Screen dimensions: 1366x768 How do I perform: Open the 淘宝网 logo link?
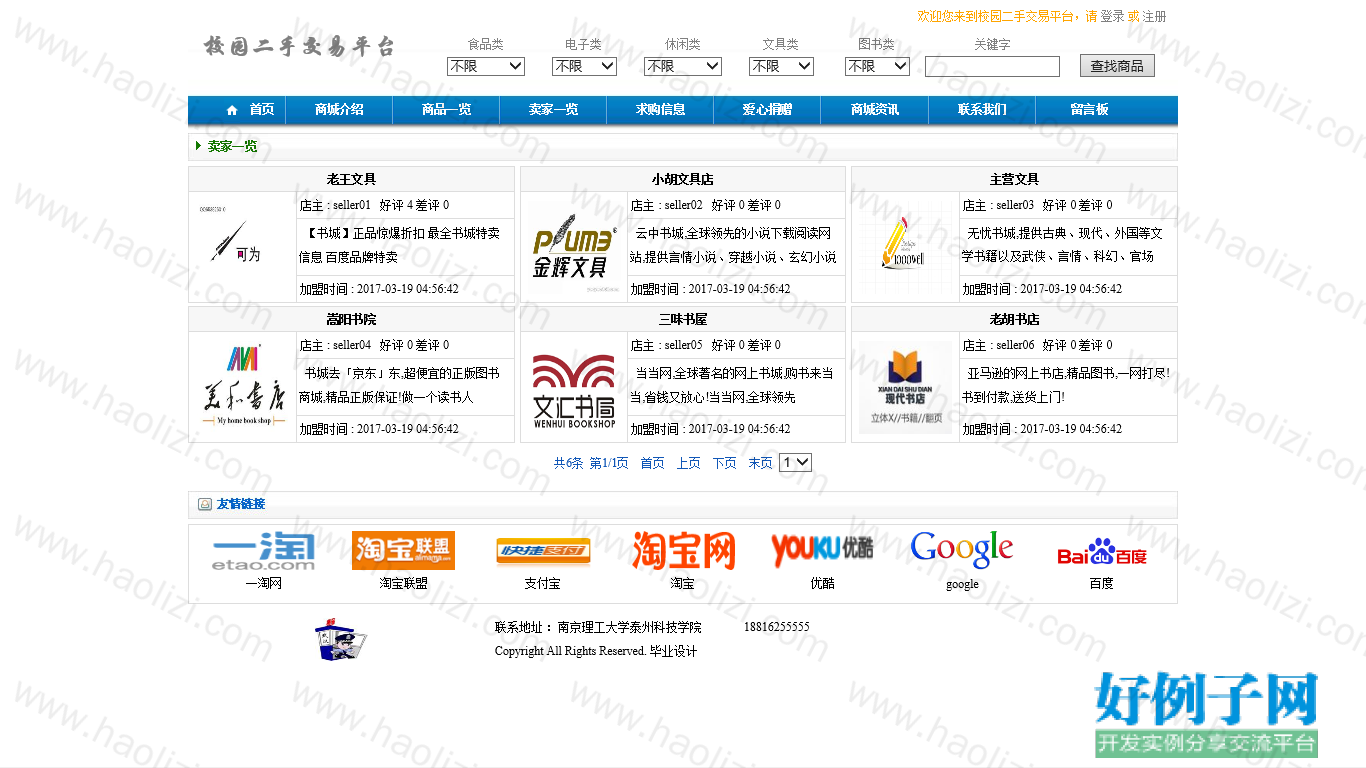(x=683, y=551)
